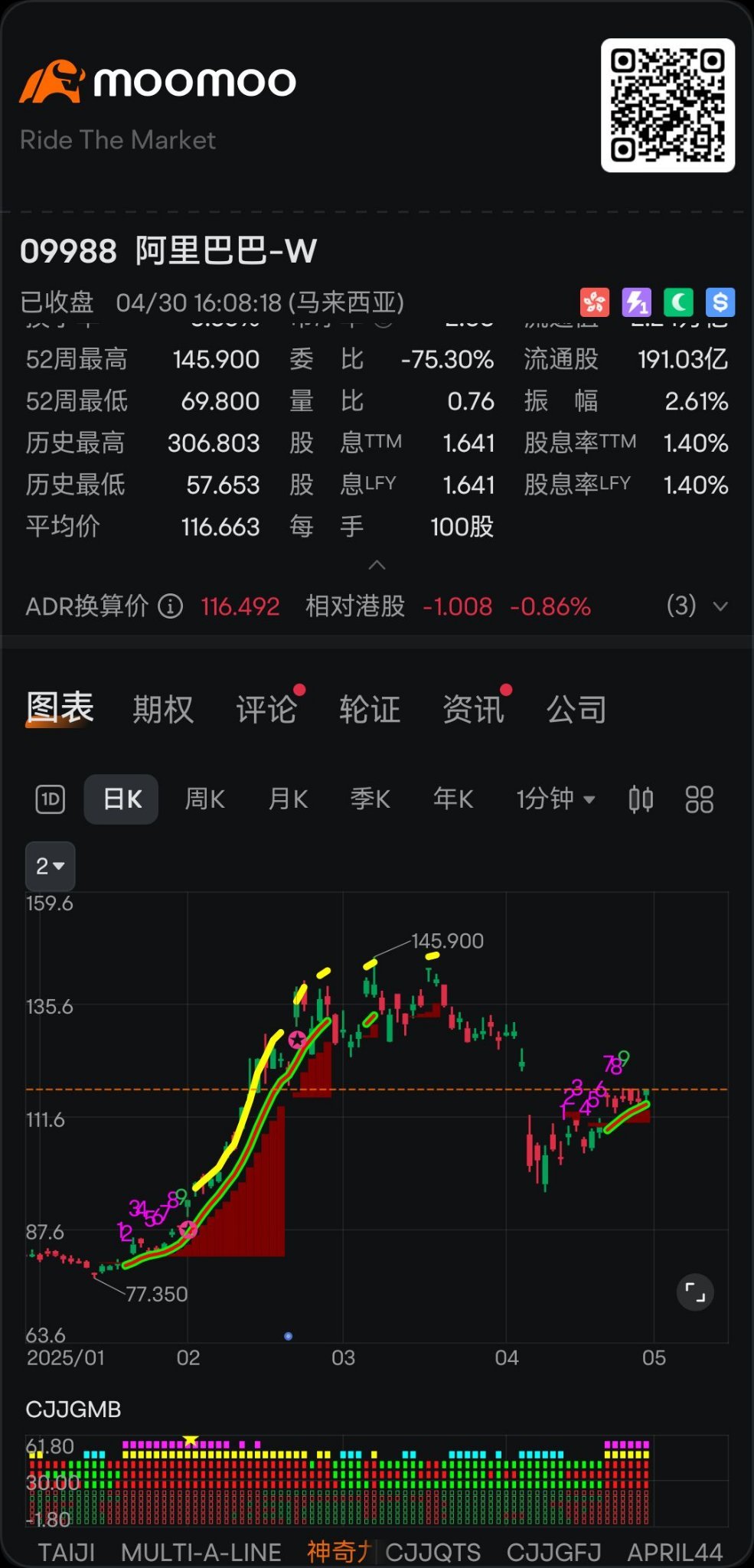Viewport: 754px width, 1568px height.
Task: Switch to the 图表 tab
Action: 60,707
